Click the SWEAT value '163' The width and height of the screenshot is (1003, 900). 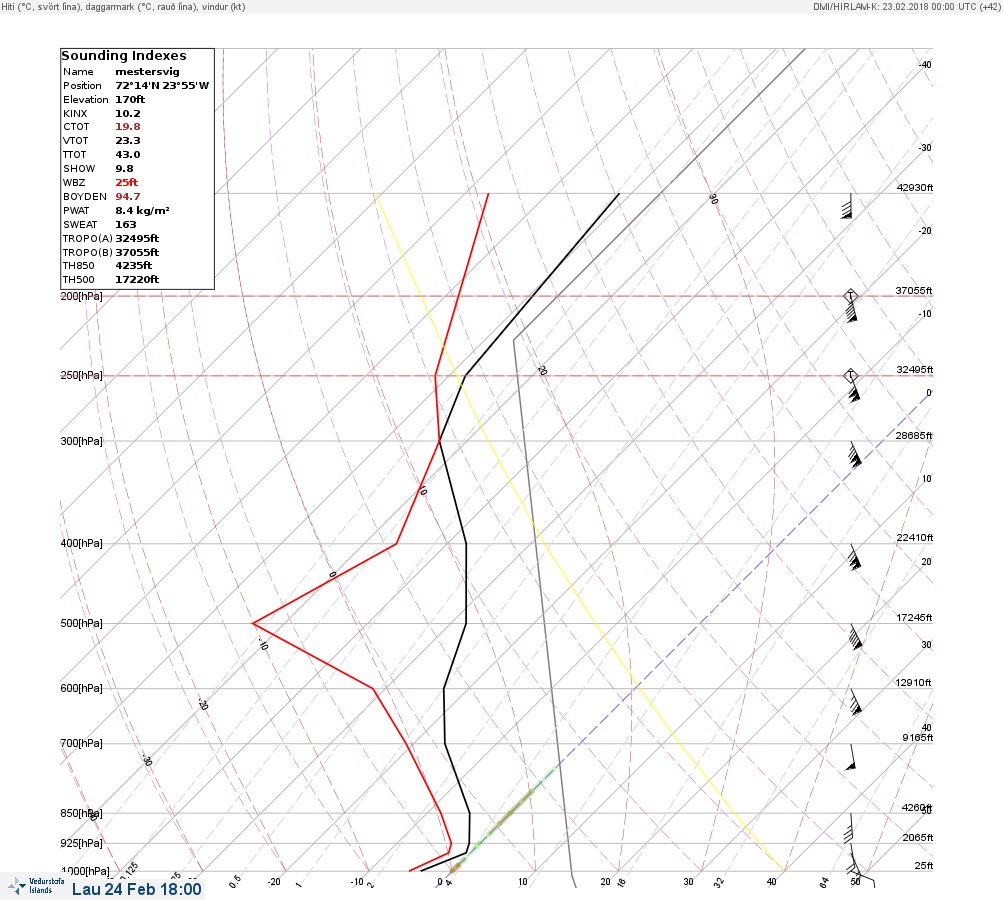[125, 225]
